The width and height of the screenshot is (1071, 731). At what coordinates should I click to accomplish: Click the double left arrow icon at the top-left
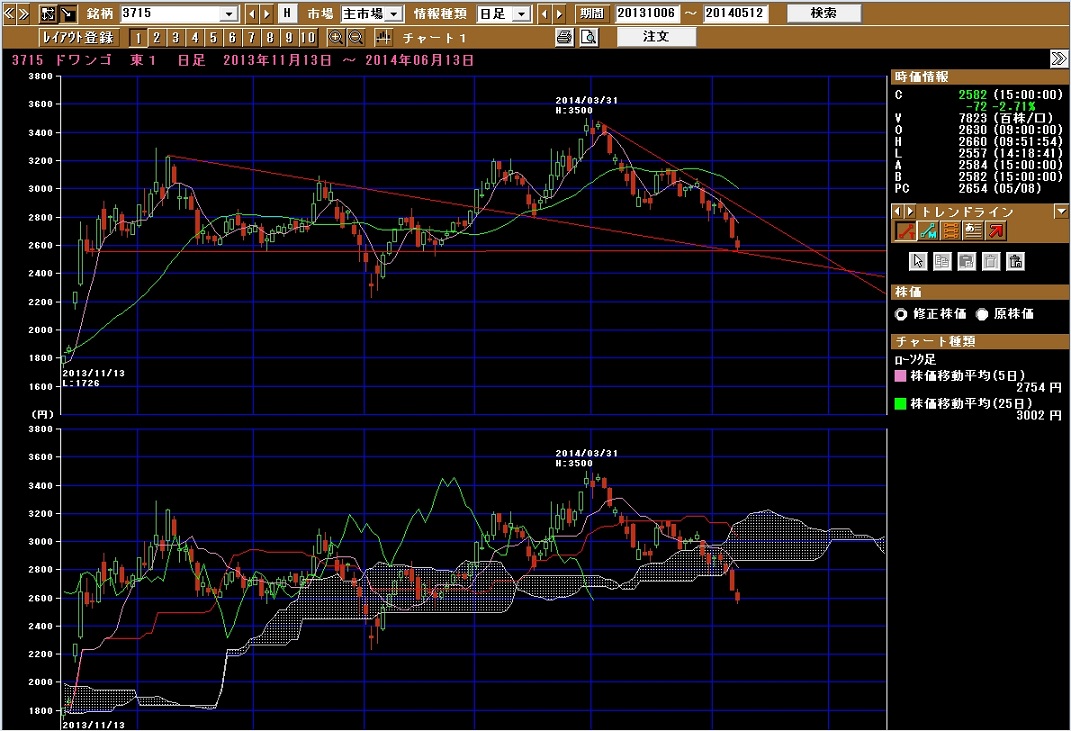(10, 13)
